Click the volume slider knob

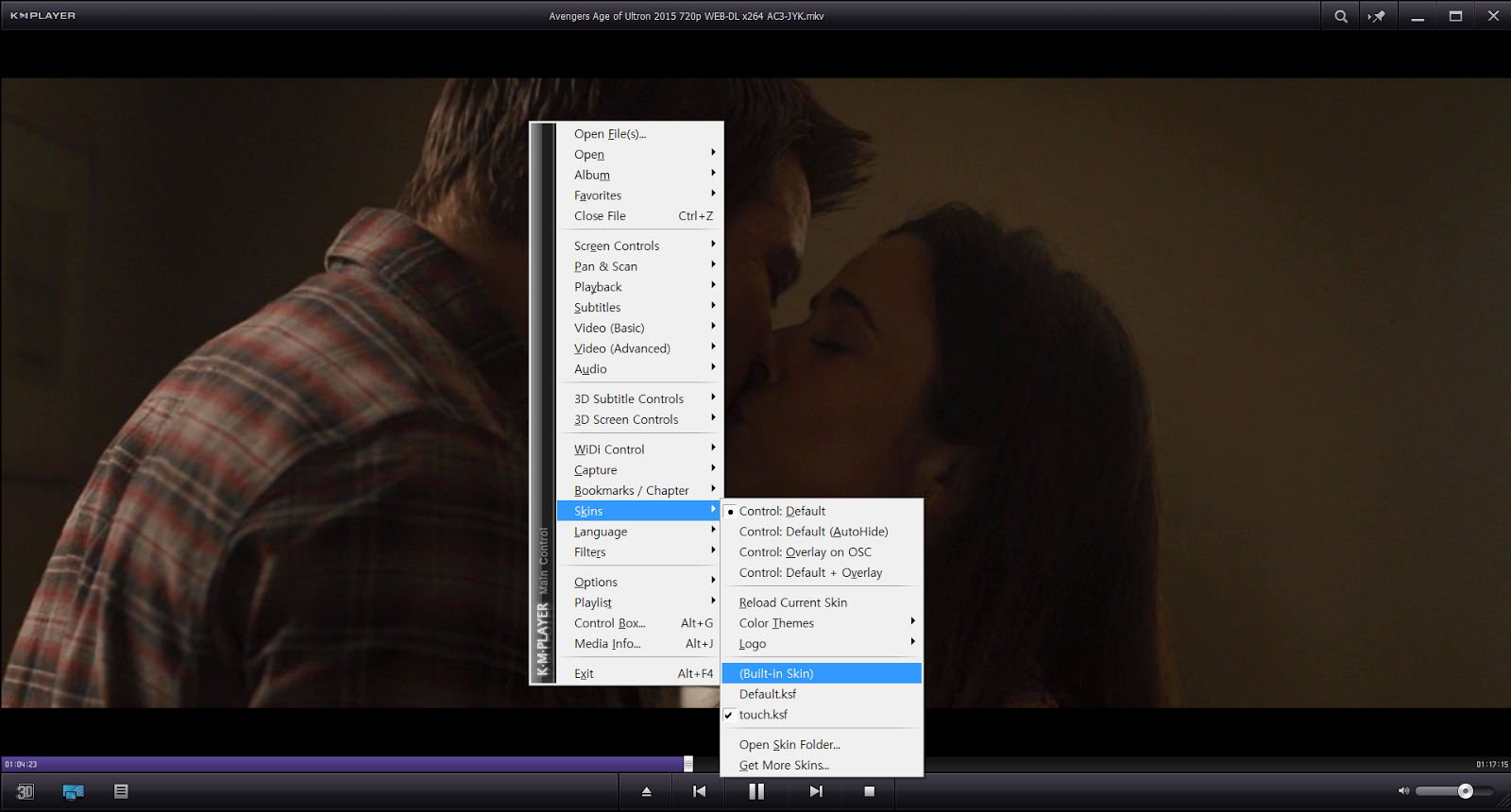(x=1466, y=791)
